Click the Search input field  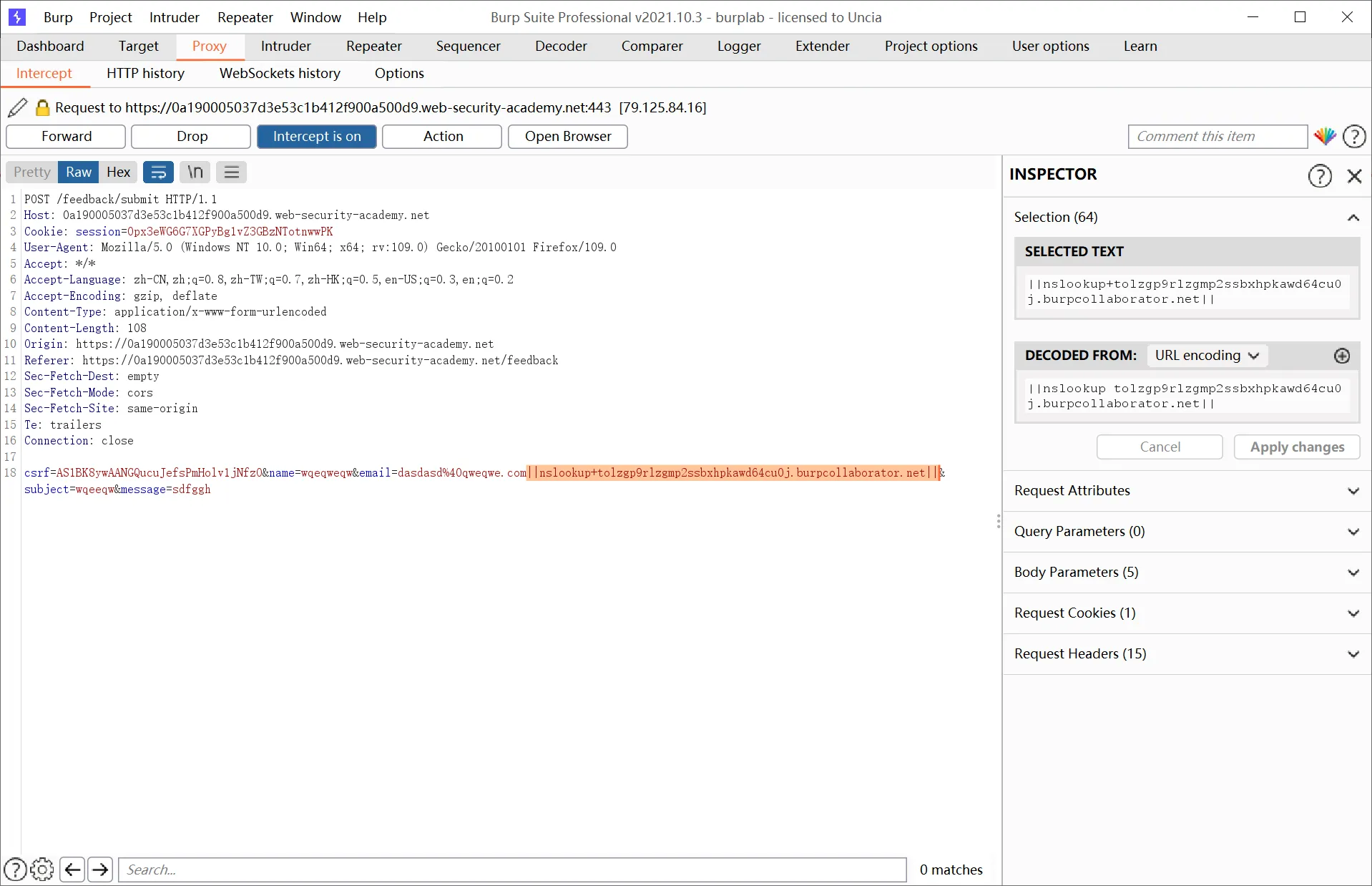click(x=512, y=870)
